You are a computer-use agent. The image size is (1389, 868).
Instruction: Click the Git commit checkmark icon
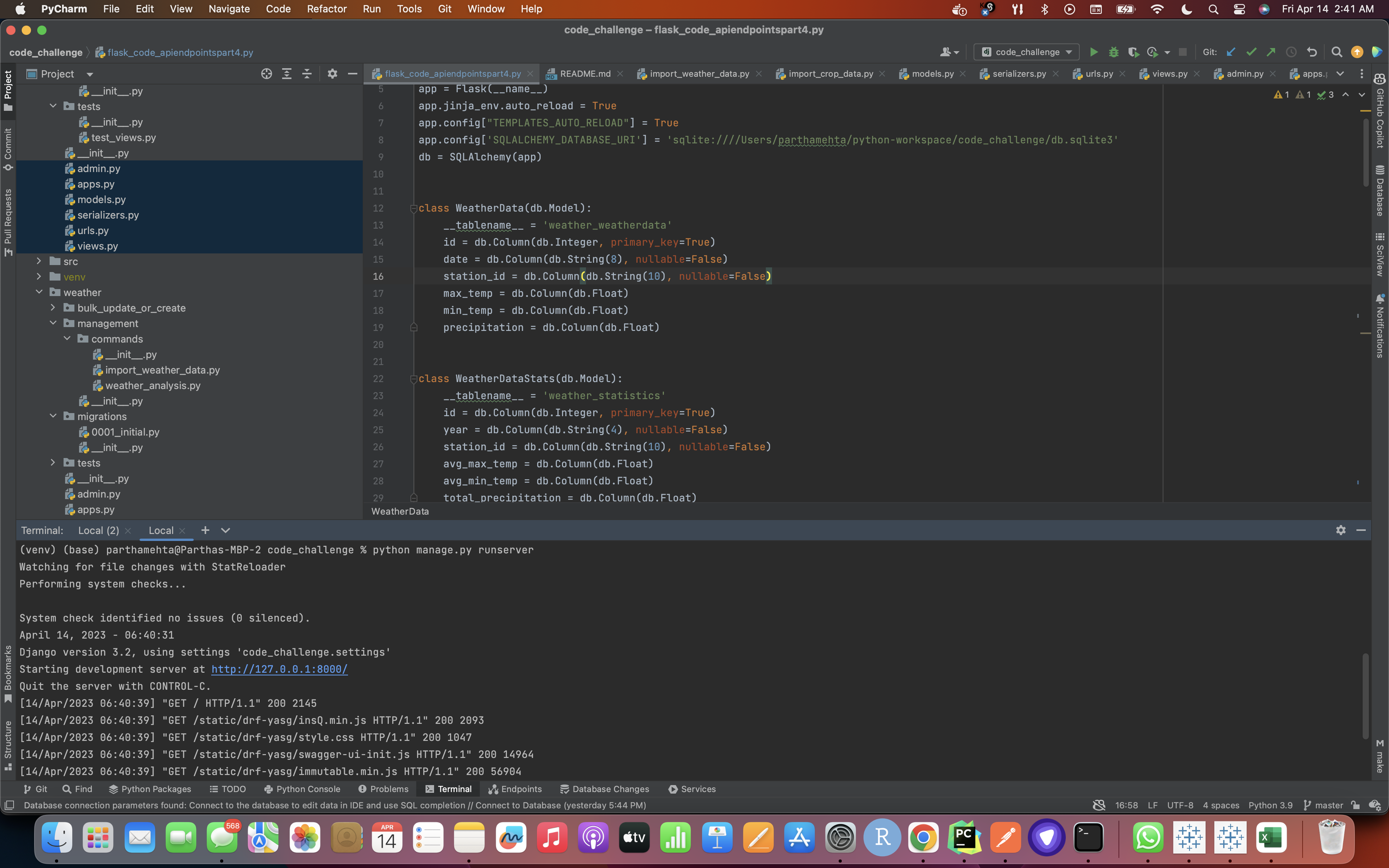(x=1251, y=52)
